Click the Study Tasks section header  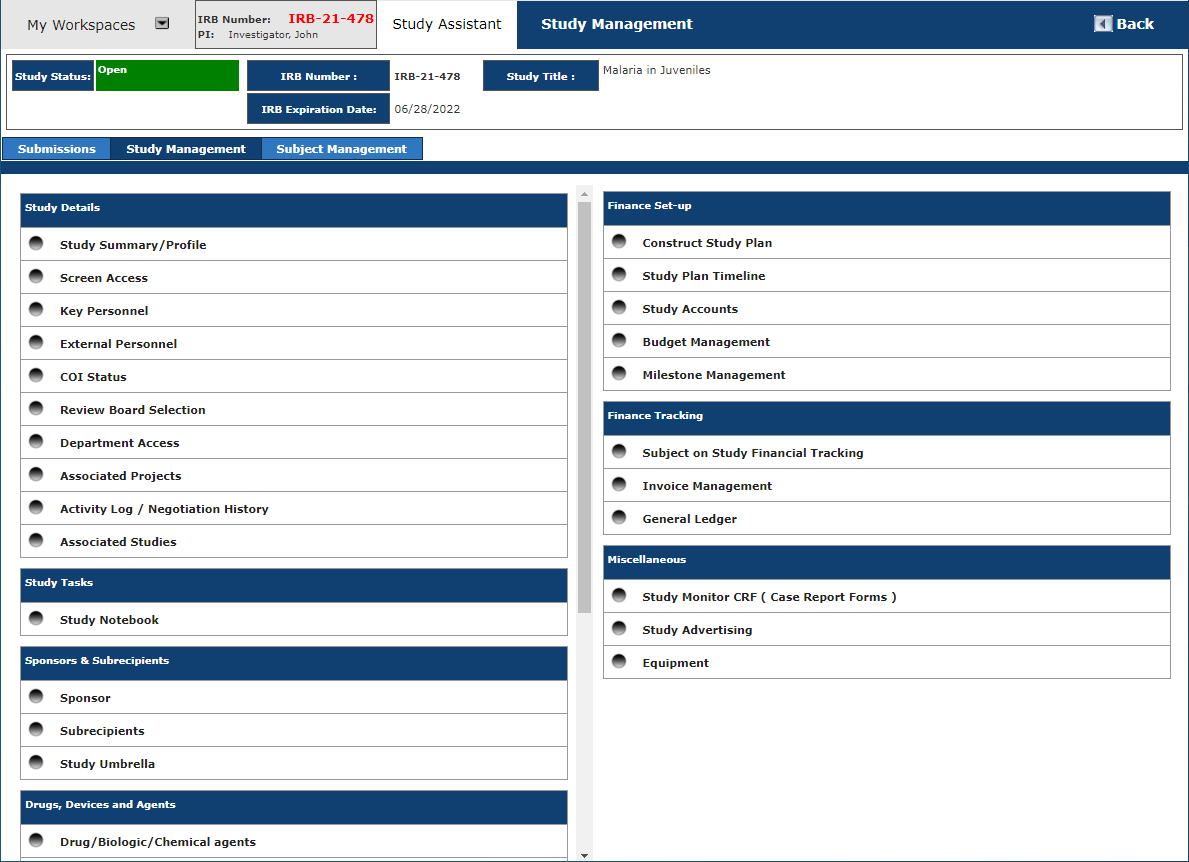293,585
